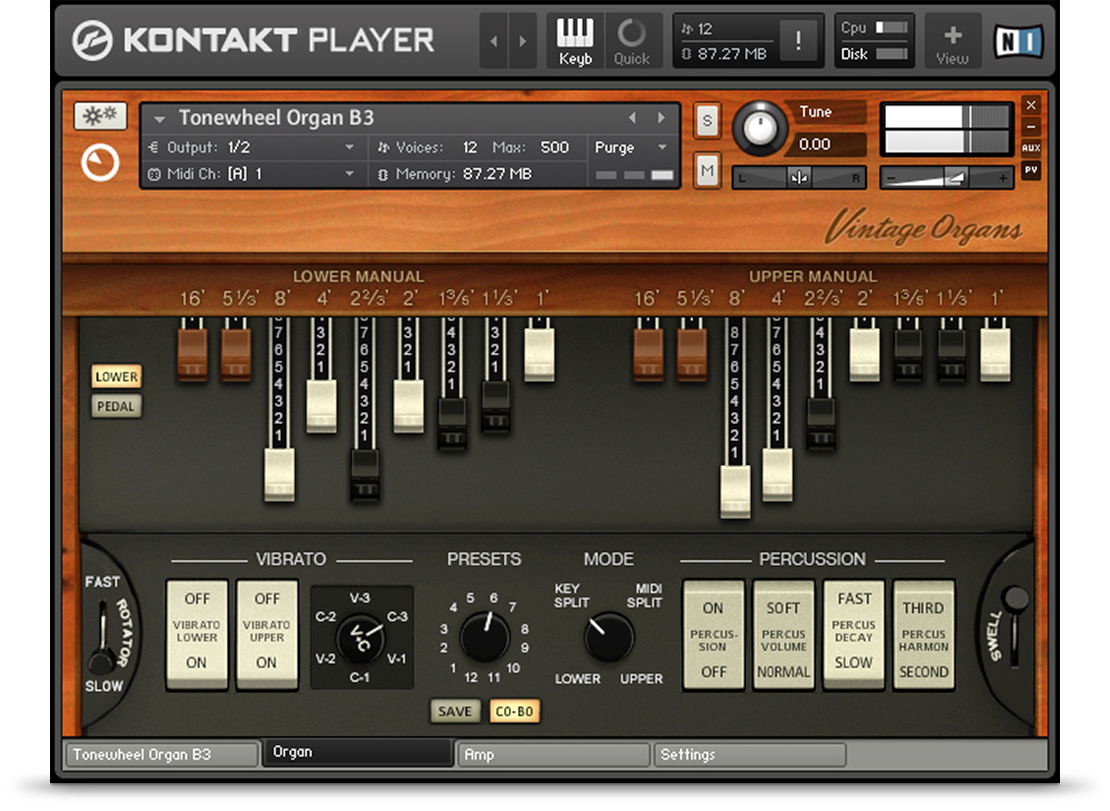
Task: Open the Midi Ch dropdown
Action: pos(252,174)
